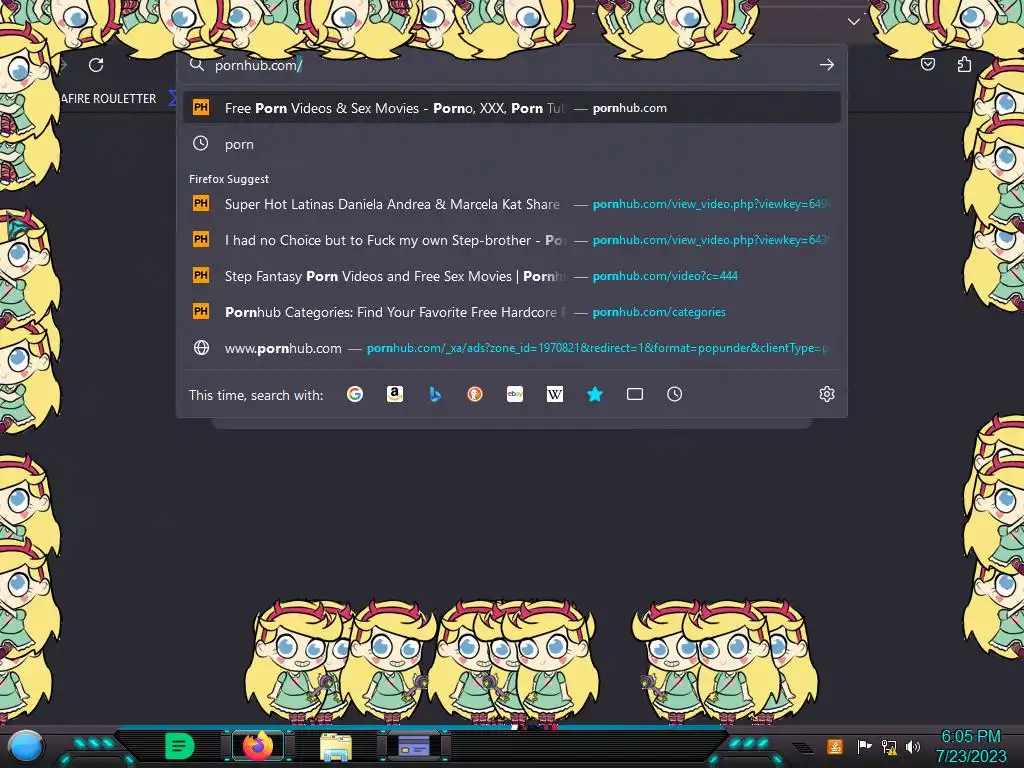Open the AFIRE ROULETTER bookmark

tap(108, 99)
